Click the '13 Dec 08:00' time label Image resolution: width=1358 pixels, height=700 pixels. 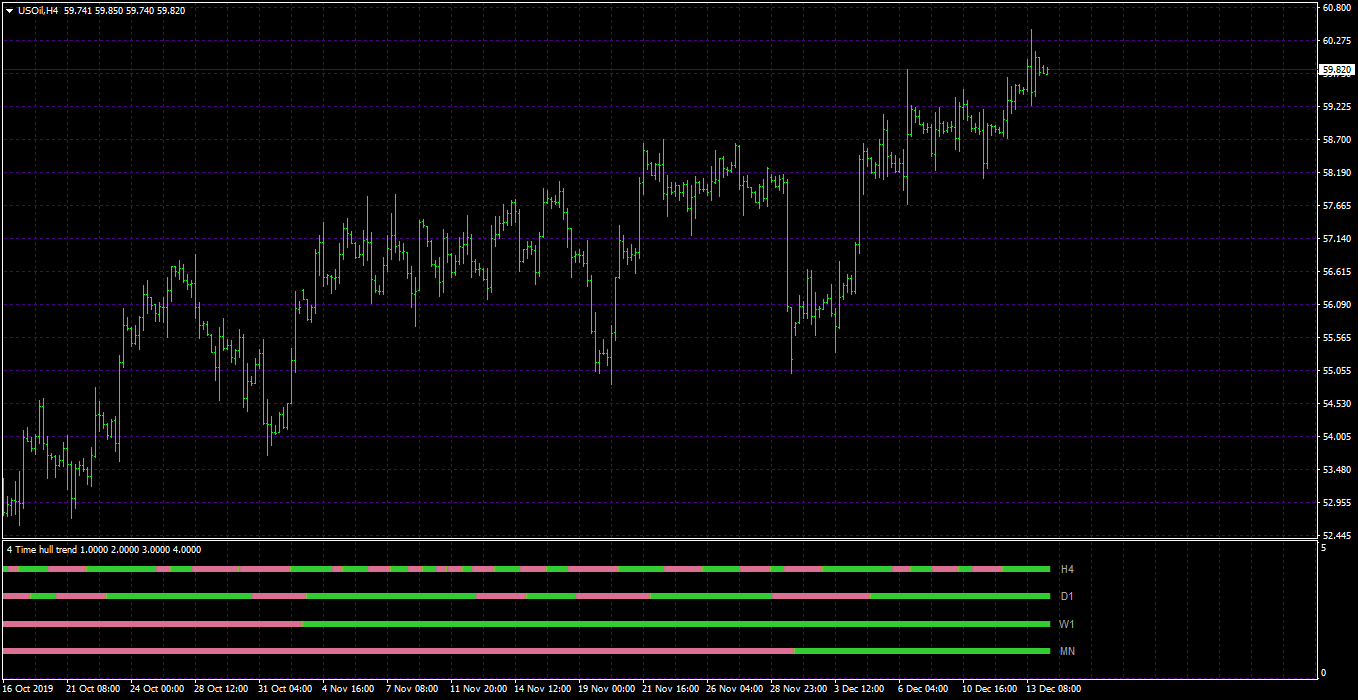pyautogui.click(x=1053, y=689)
